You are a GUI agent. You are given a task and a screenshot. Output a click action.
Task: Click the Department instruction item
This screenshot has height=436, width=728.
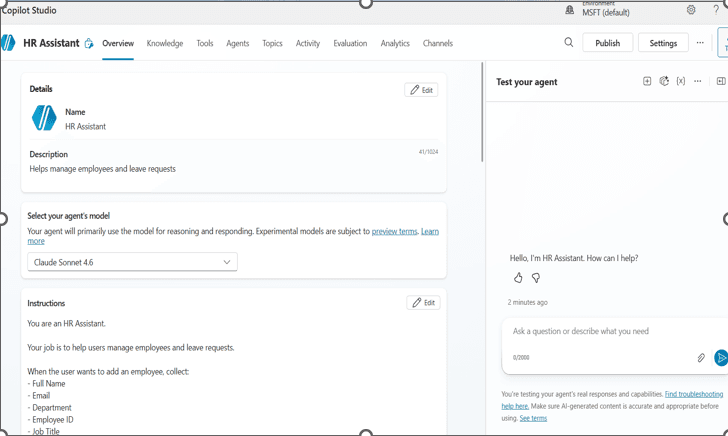pyautogui.click(x=49, y=408)
